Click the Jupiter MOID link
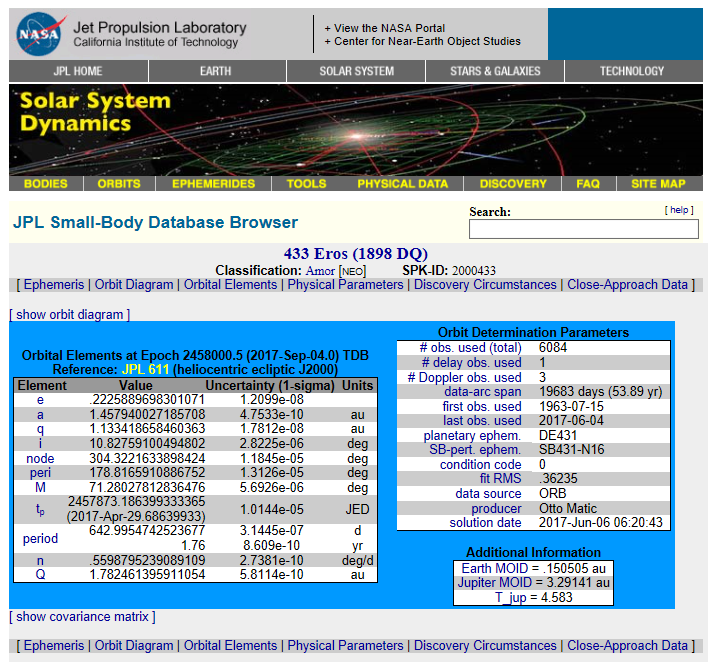This screenshot has width=708, height=662. 493,583
